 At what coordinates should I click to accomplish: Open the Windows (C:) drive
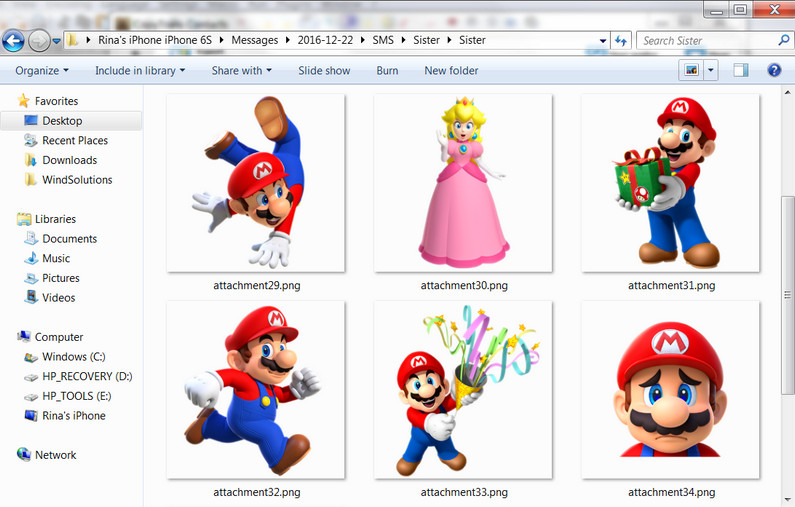pos(74,357)
